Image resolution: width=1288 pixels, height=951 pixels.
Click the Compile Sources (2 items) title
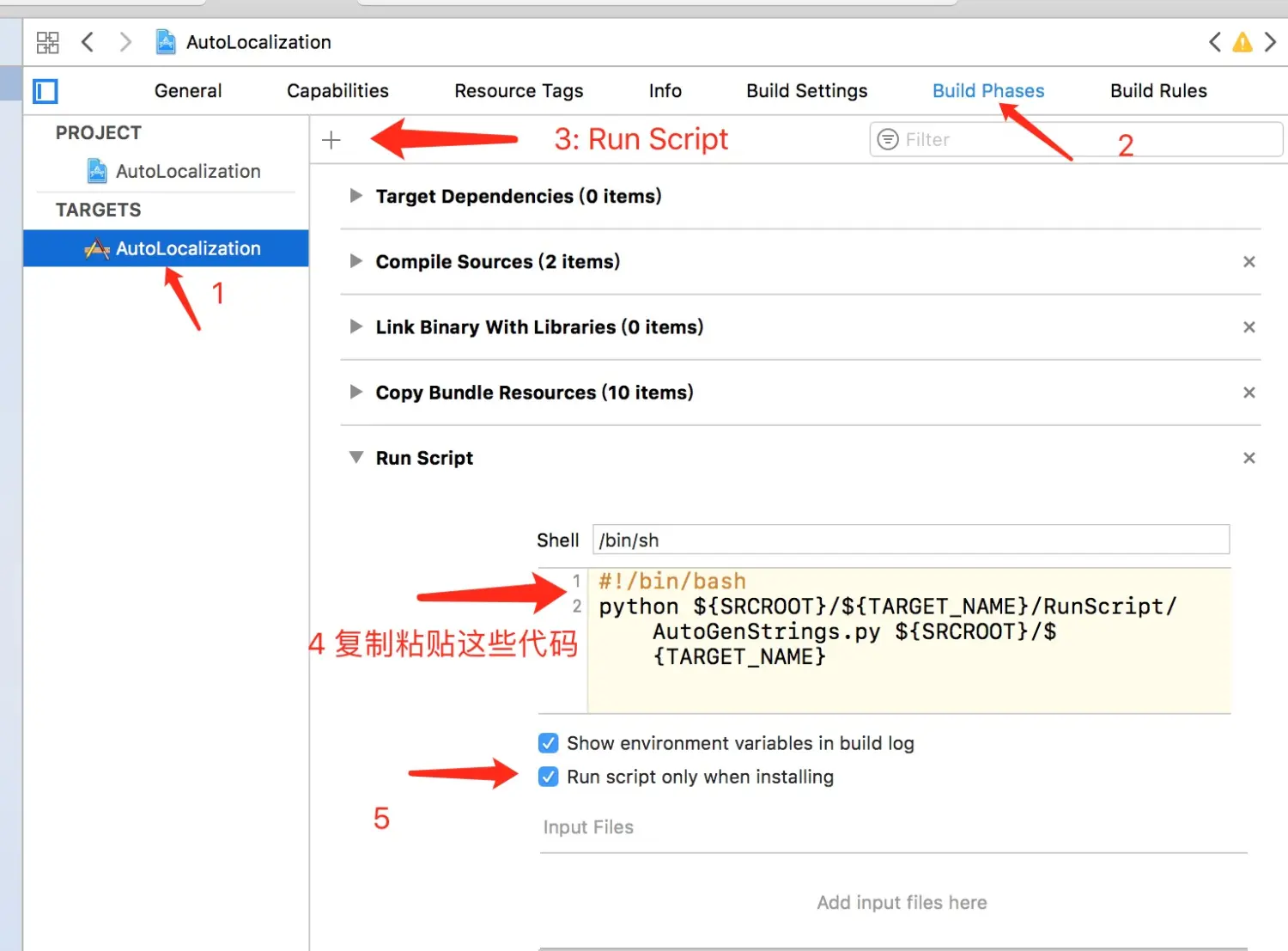click(x=498, y=262)
